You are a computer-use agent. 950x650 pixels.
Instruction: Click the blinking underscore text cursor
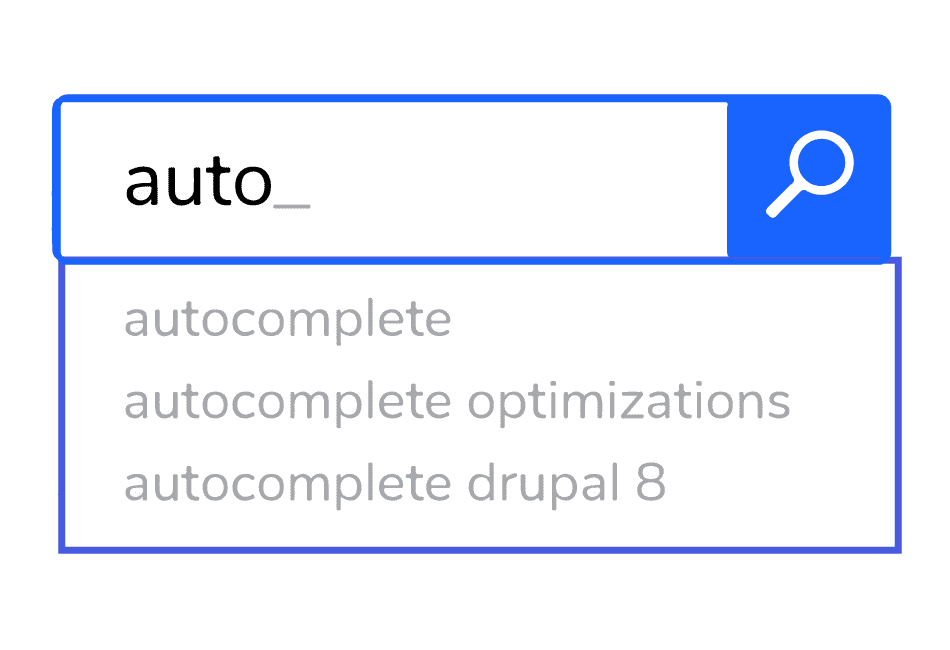[x=292, y=207]
